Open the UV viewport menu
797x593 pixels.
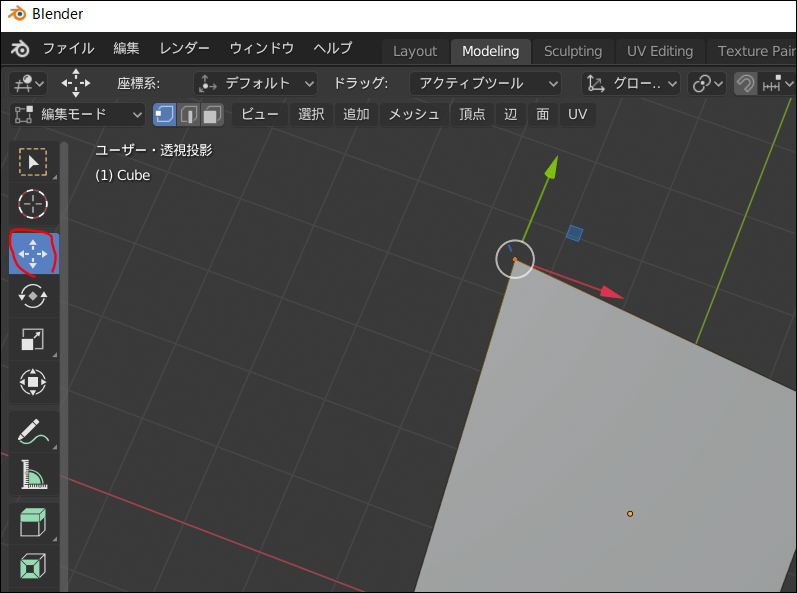577,114
